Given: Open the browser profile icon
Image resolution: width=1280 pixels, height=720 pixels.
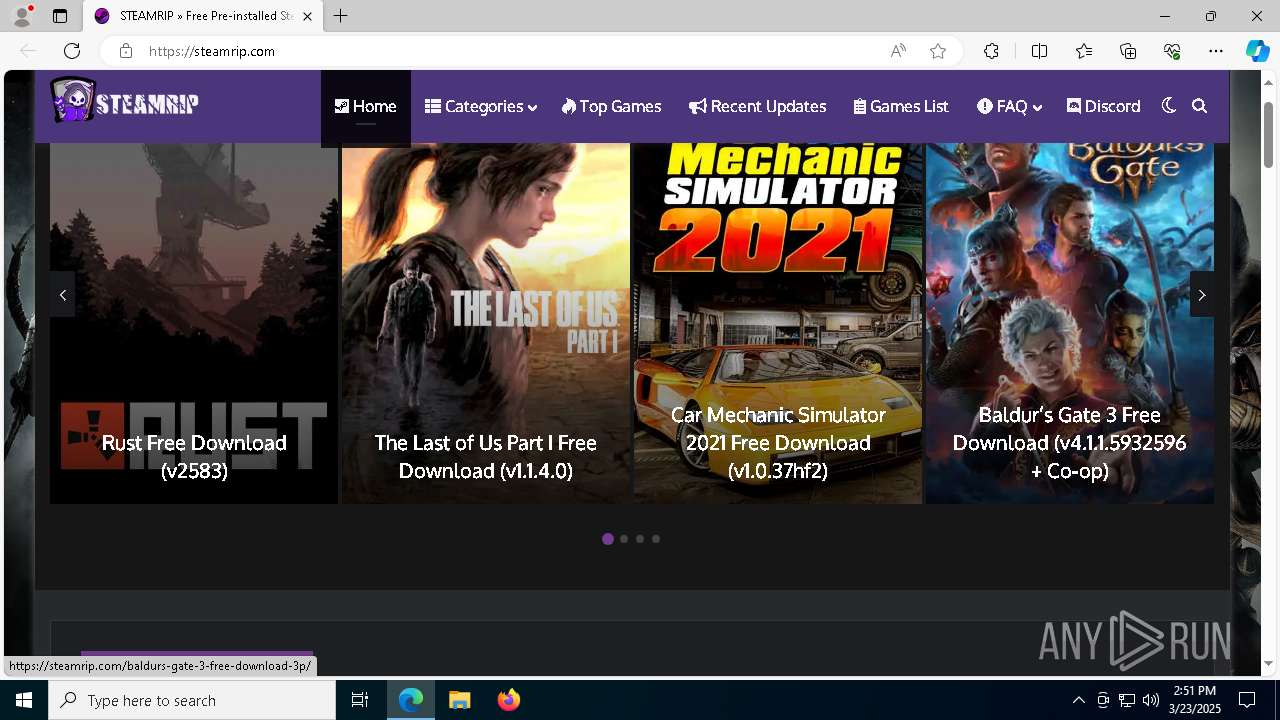Looking at the screenshot, I should pyautogui.click(x=21, y=16).
